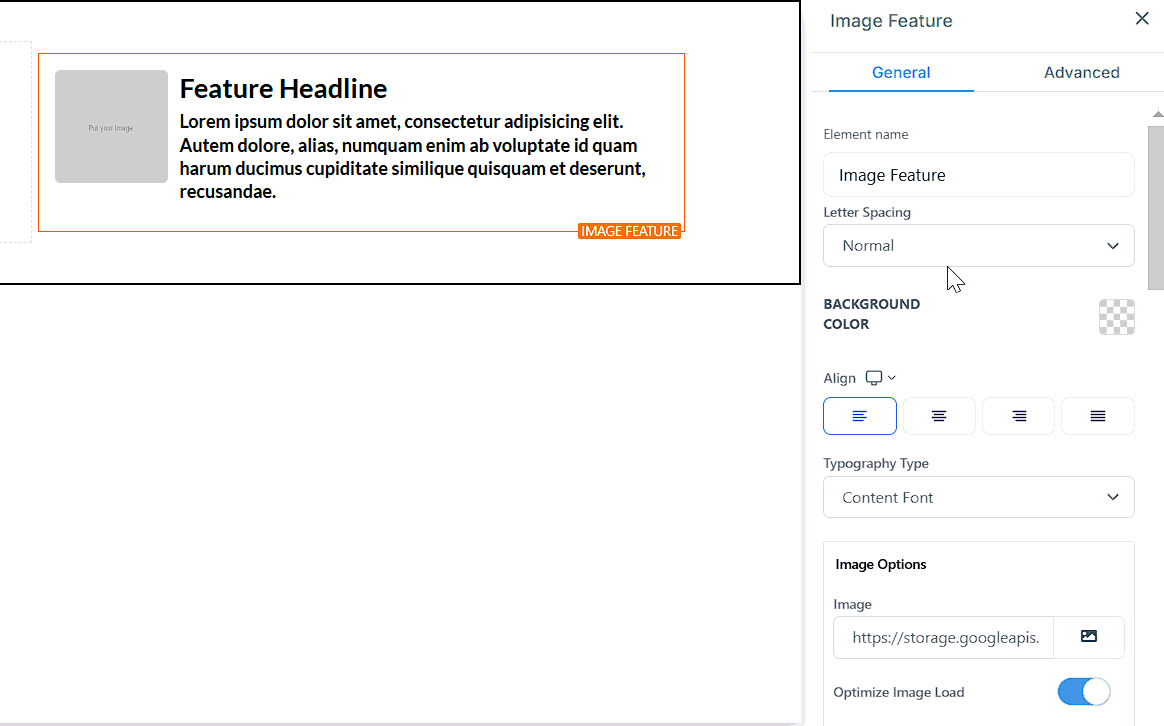1164x726 pixels.
Task: Toggle Optimize Image Load switch
Action: click(x=1083, y=692)
